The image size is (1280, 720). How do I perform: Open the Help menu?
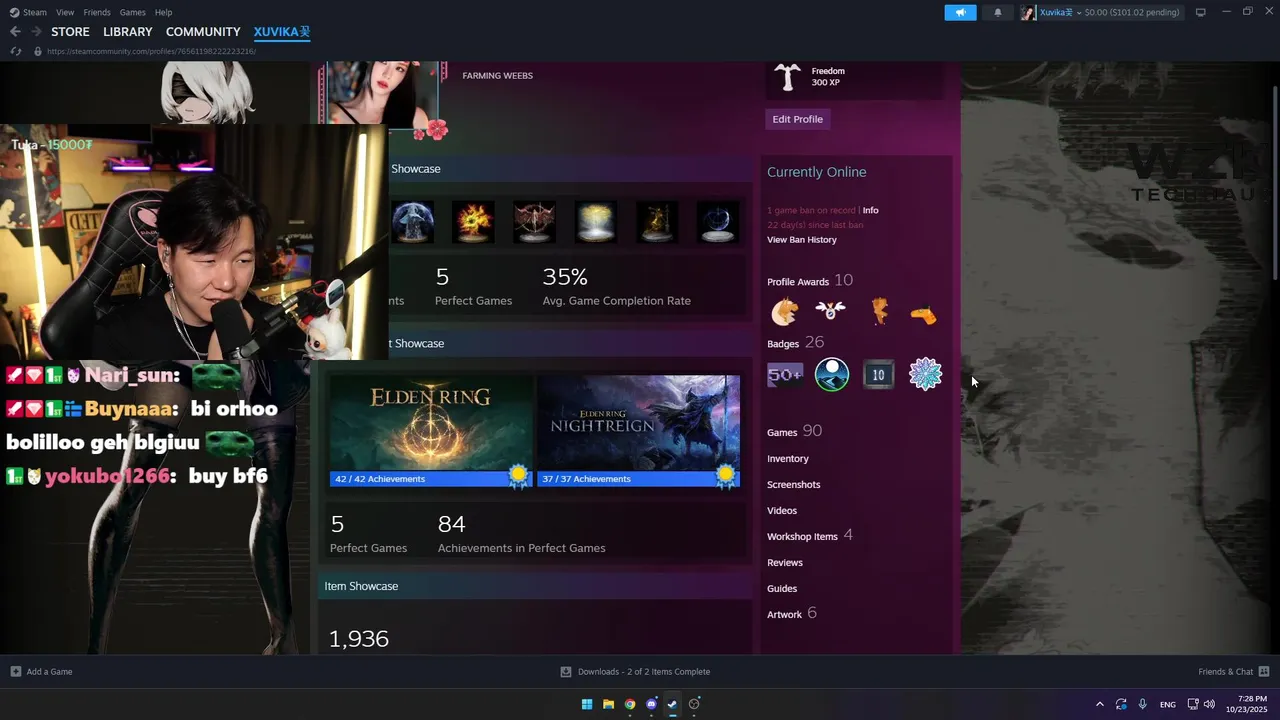click(164, 12)
